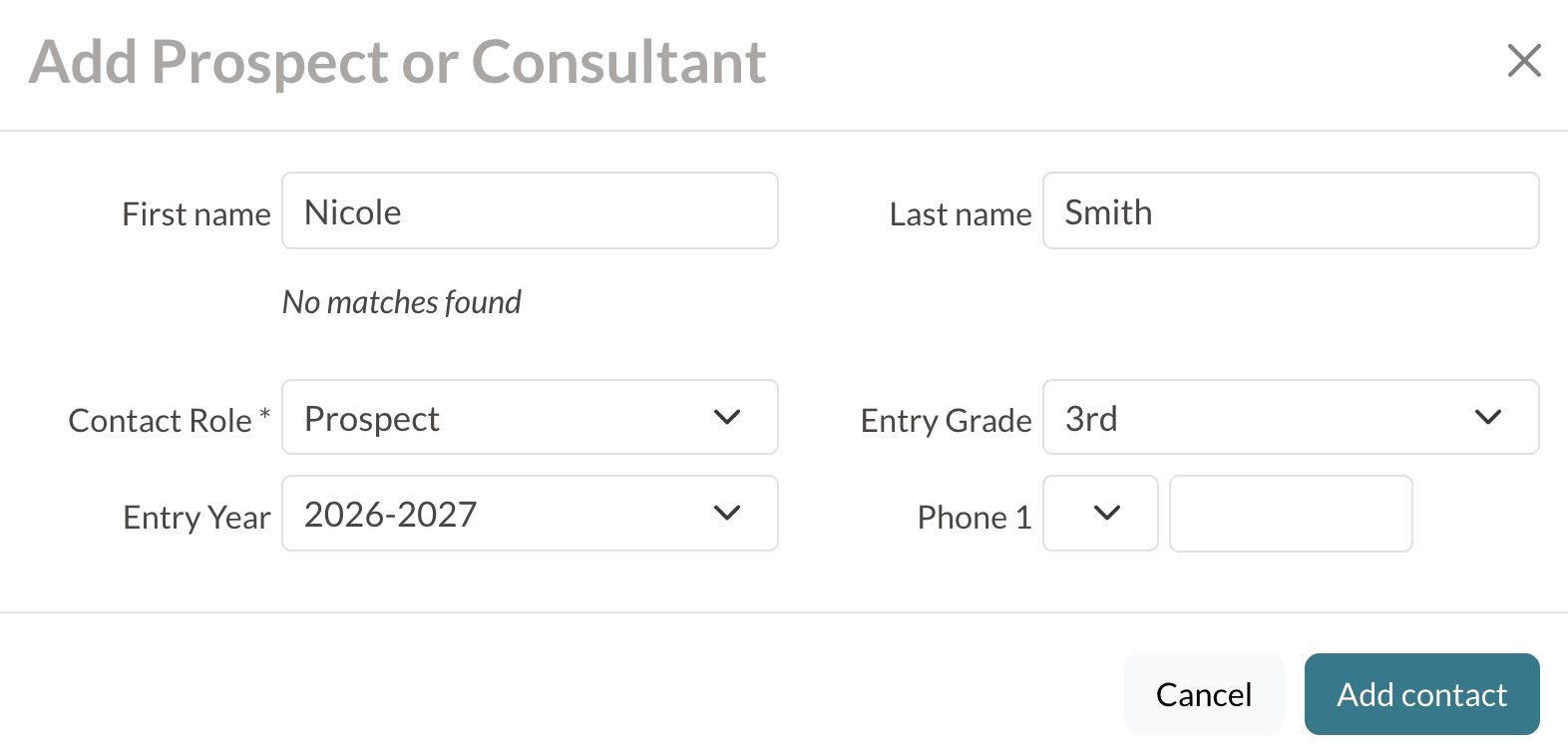Click inside the Last name field
The image size is (1568, 756).
(x=1290, y=210)
